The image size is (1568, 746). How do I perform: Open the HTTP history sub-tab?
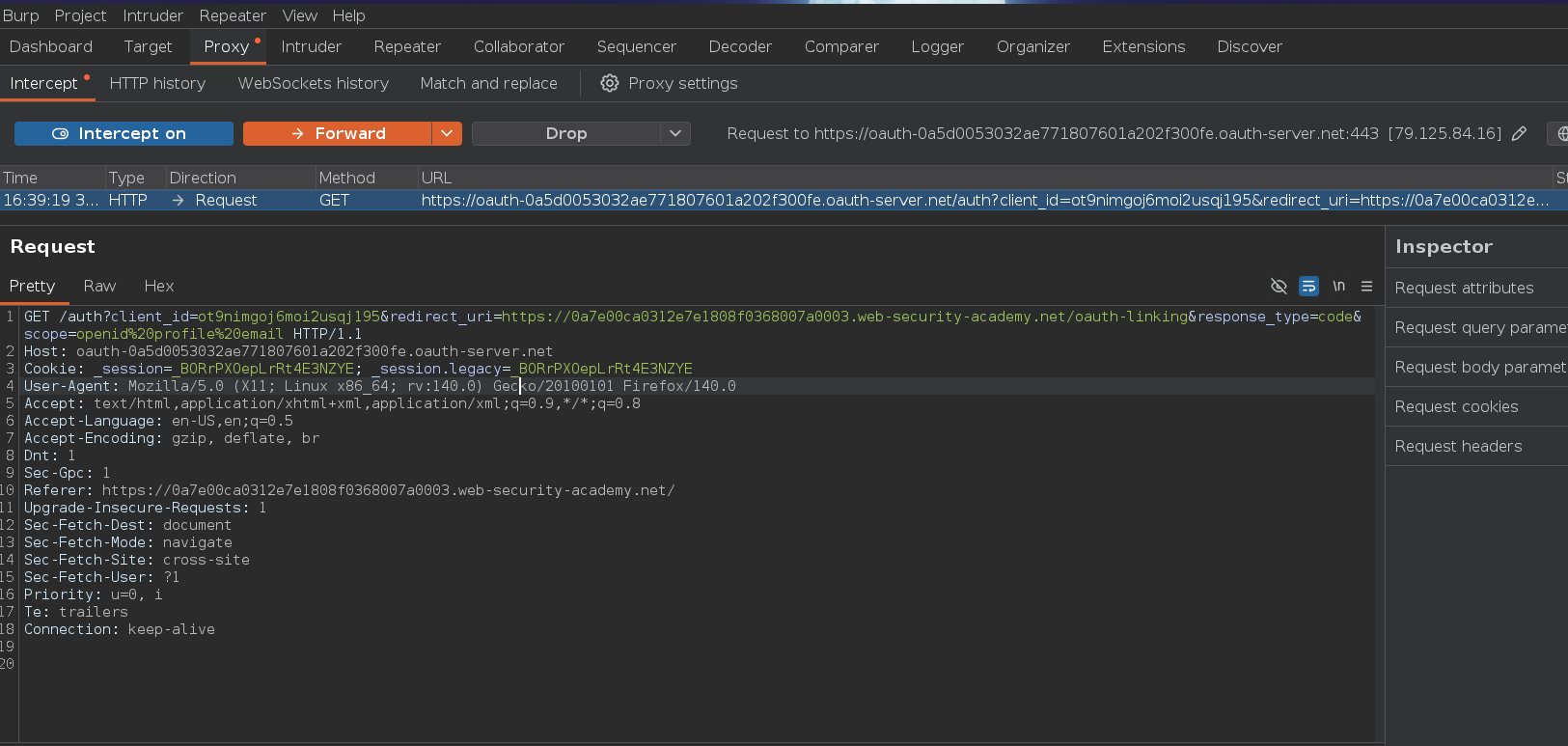point(157,83)
